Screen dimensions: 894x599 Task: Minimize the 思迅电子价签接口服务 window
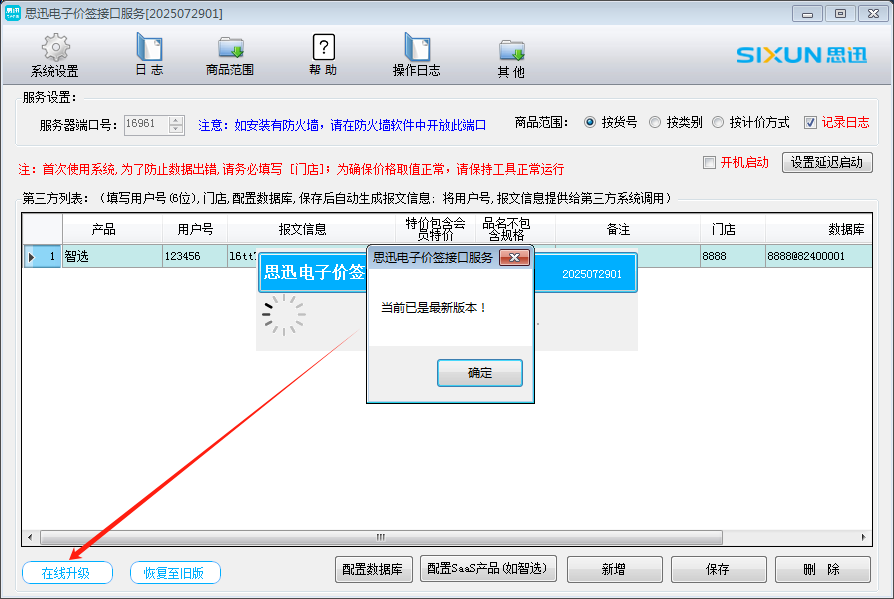[x=807, y=14]
